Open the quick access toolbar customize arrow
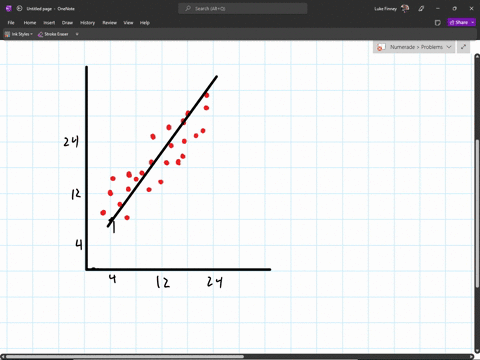 pos(77,34)
